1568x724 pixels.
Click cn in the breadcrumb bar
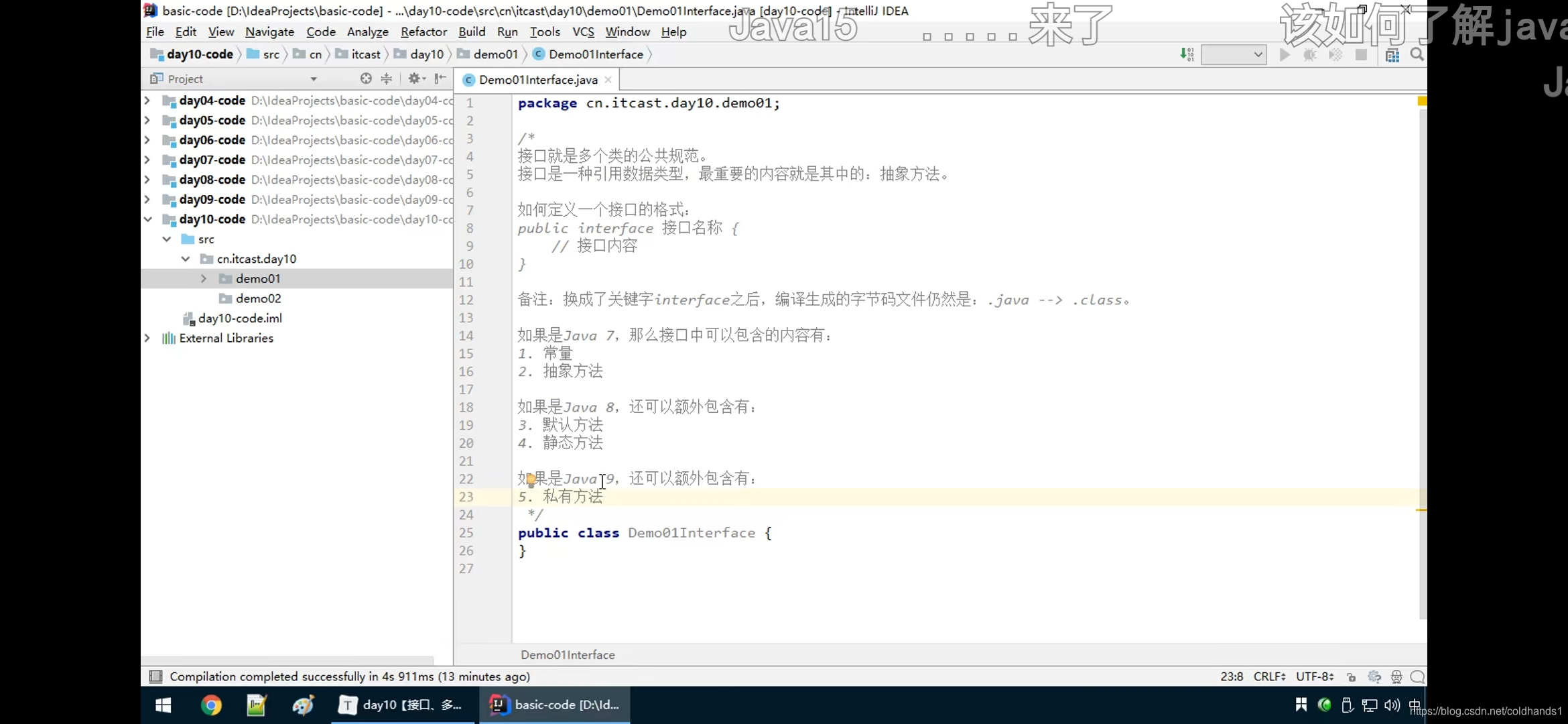tap(308, 54)
